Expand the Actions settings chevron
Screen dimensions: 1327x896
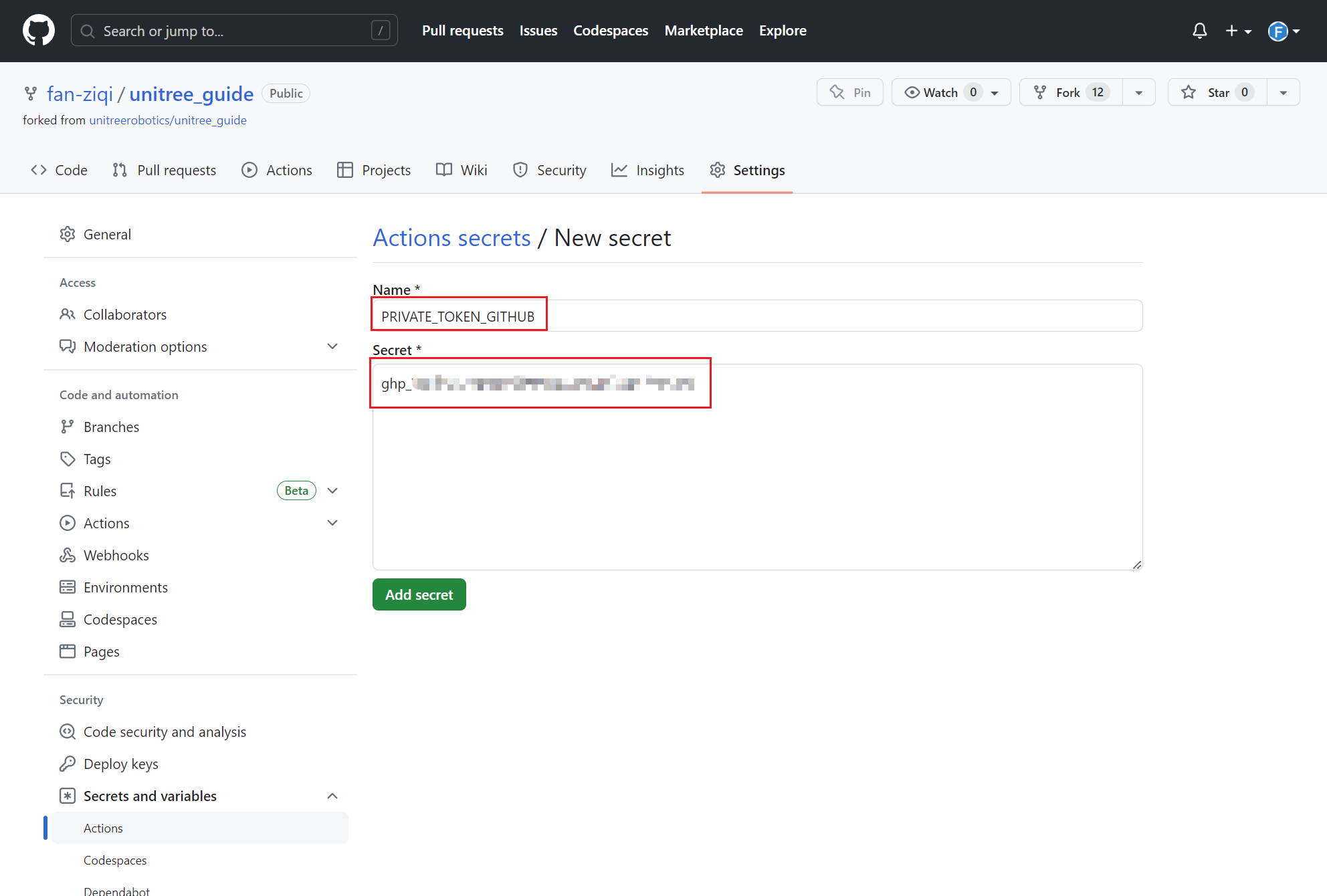[332, 524]
